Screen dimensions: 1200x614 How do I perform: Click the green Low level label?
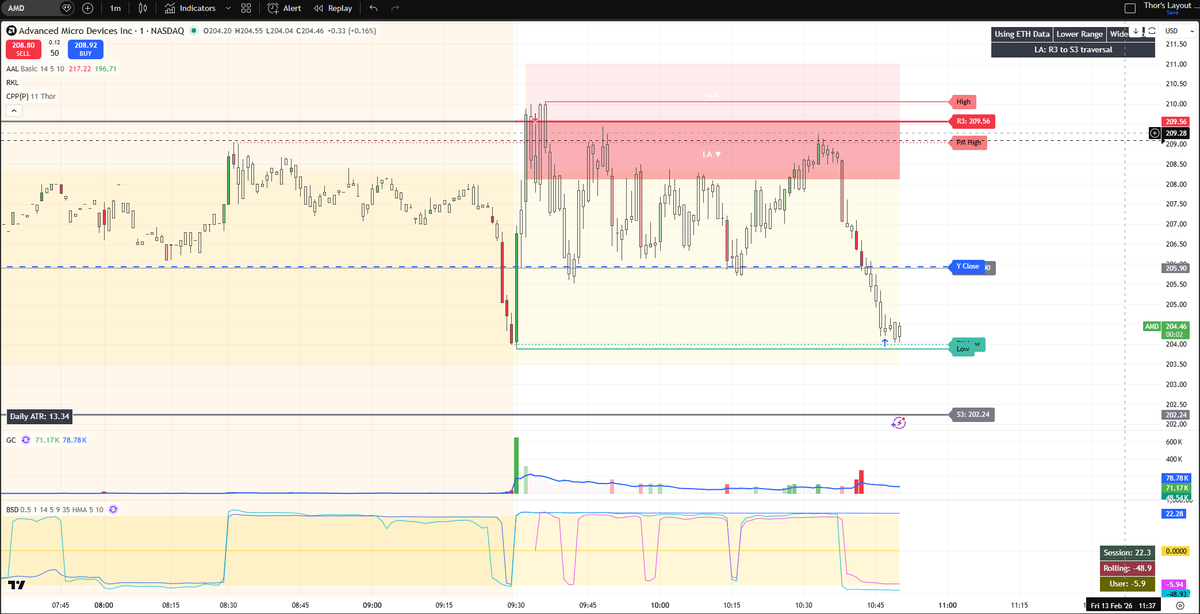click(962, 349)
